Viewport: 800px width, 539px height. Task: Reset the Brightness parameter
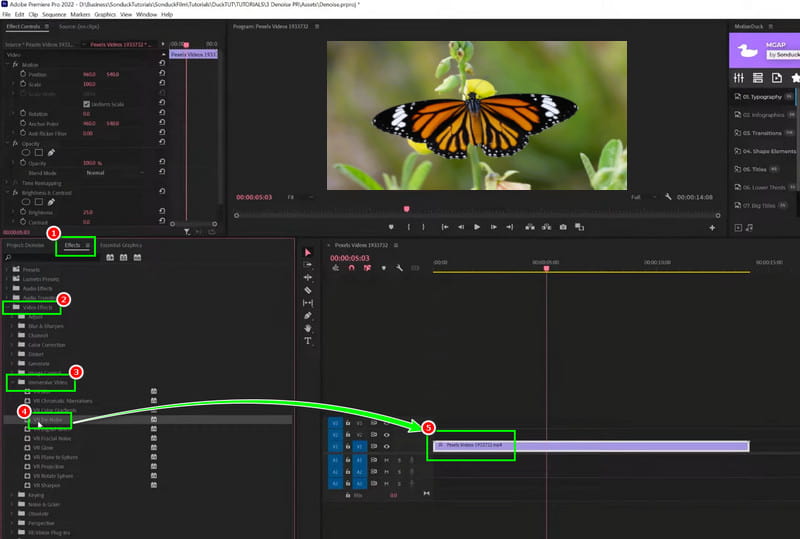pos(162,211)
